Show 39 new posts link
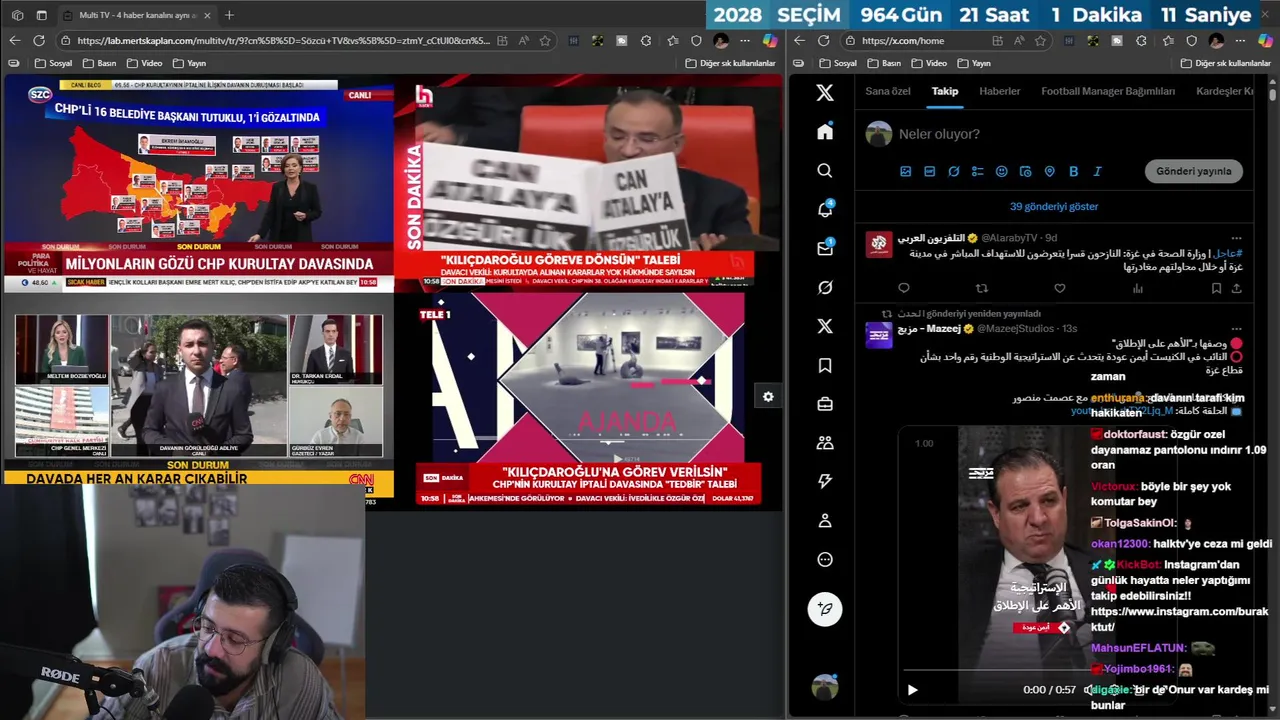This screenshot has height=720, width=1280. (x=1054, y=206)
